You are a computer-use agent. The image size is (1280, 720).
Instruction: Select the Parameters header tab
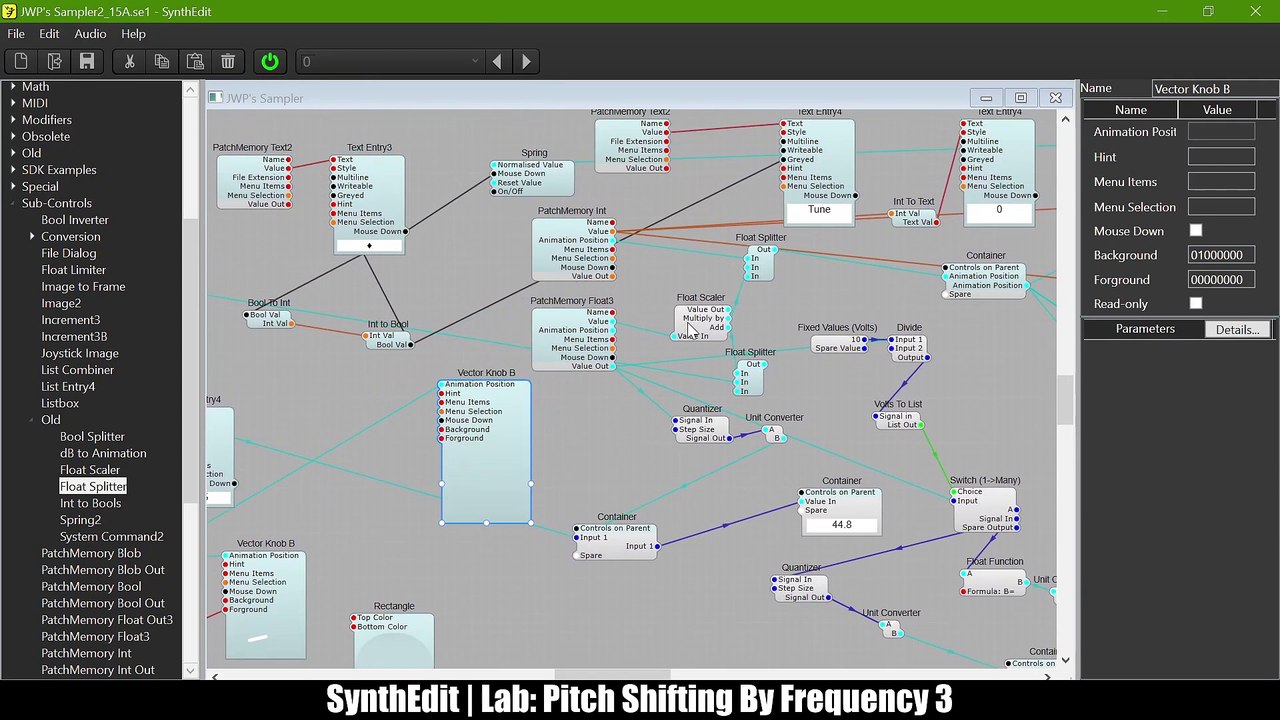pyautogui.click(x=1145, y=329)
